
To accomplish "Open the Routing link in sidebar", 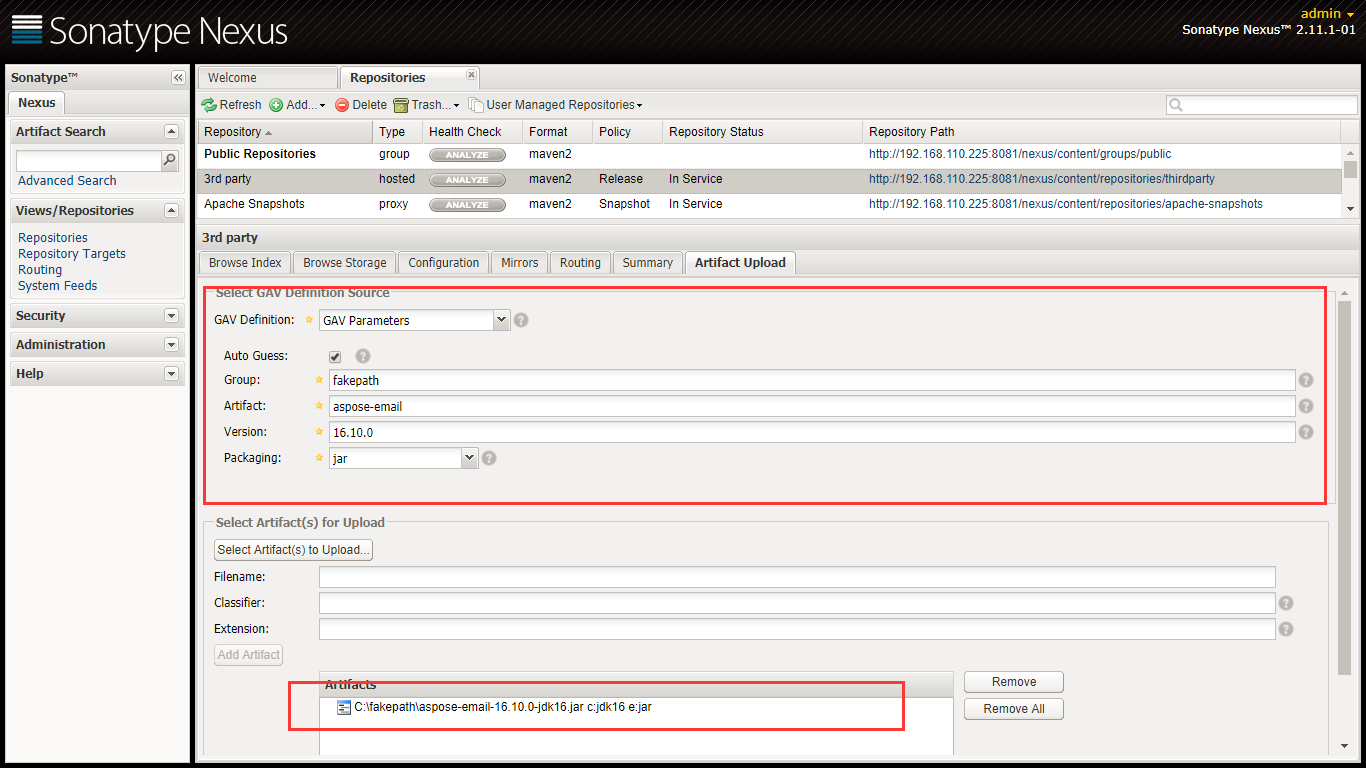I will tap(40, 270).
